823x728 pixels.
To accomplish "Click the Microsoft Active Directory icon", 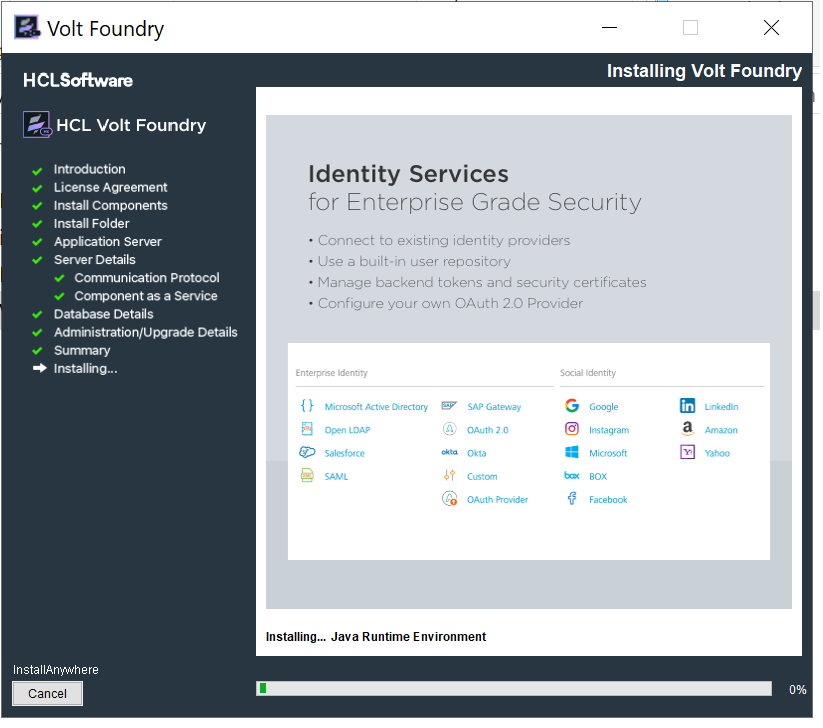I will 307,406.
